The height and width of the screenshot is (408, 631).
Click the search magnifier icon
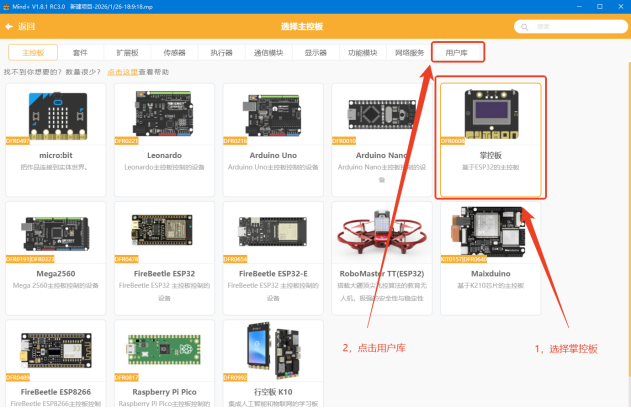pyautogui.click(x=525, y=27)
